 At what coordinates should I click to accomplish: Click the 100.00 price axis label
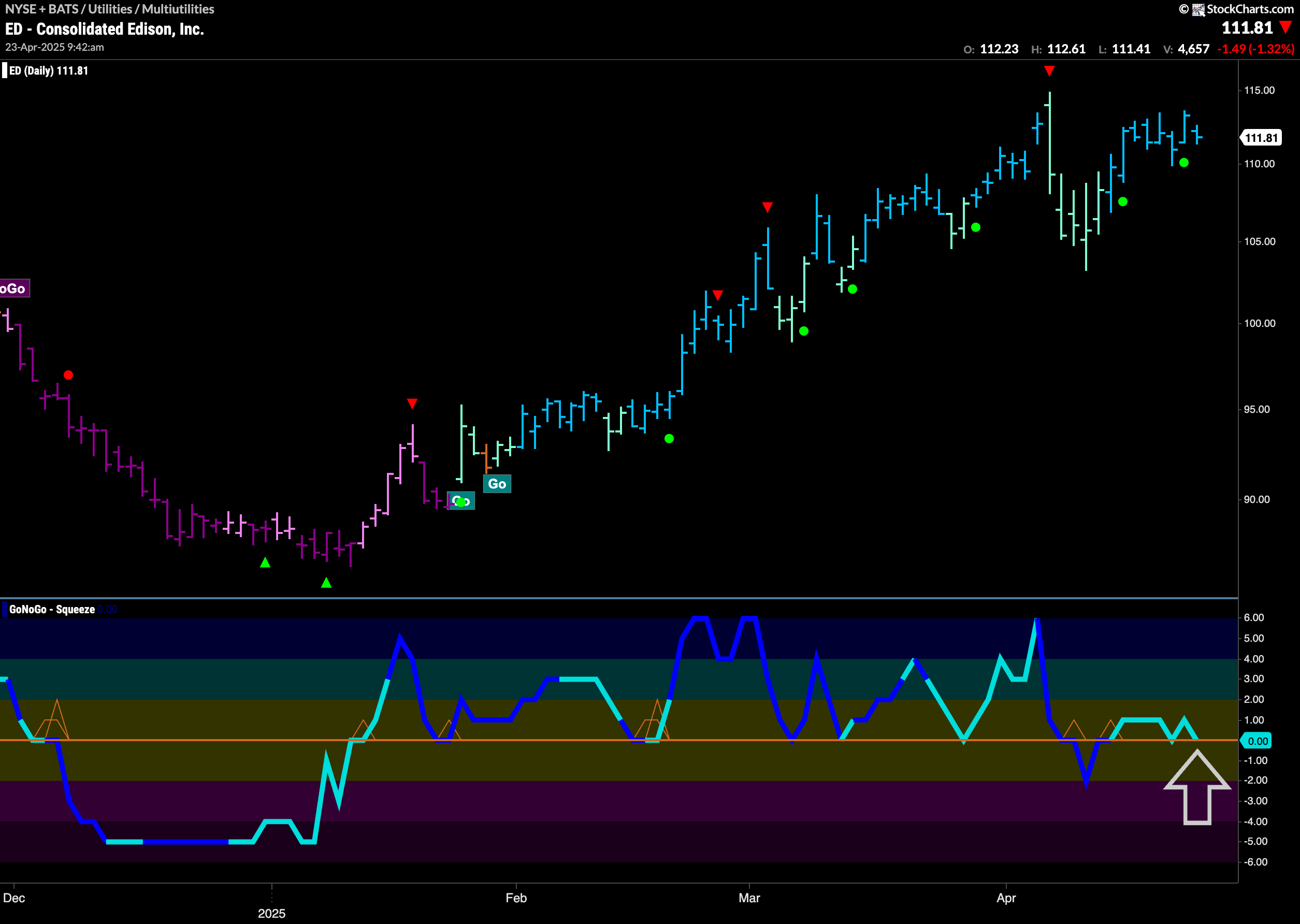1259,323
